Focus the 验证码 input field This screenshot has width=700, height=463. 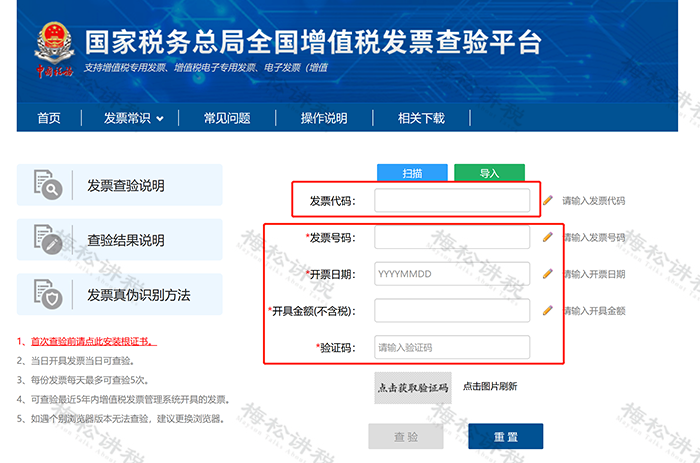452,347
